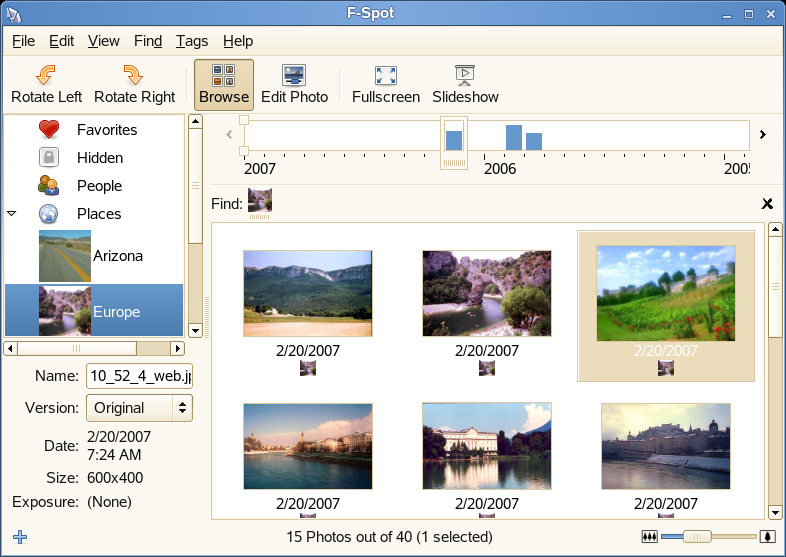This screenshot has width=786, height=557.
Task: Click the Places globe icon
Action: pyautogui.click(x=49, y=214)
